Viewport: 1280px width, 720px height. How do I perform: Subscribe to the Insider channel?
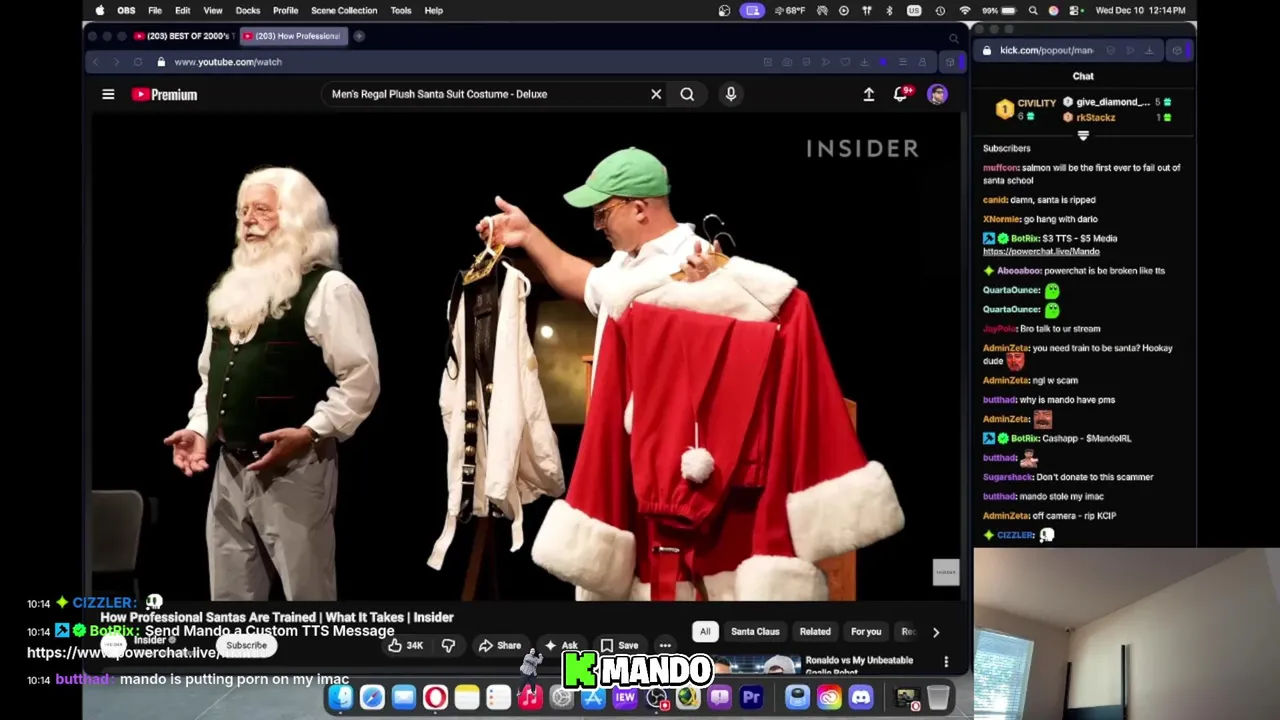246,645
